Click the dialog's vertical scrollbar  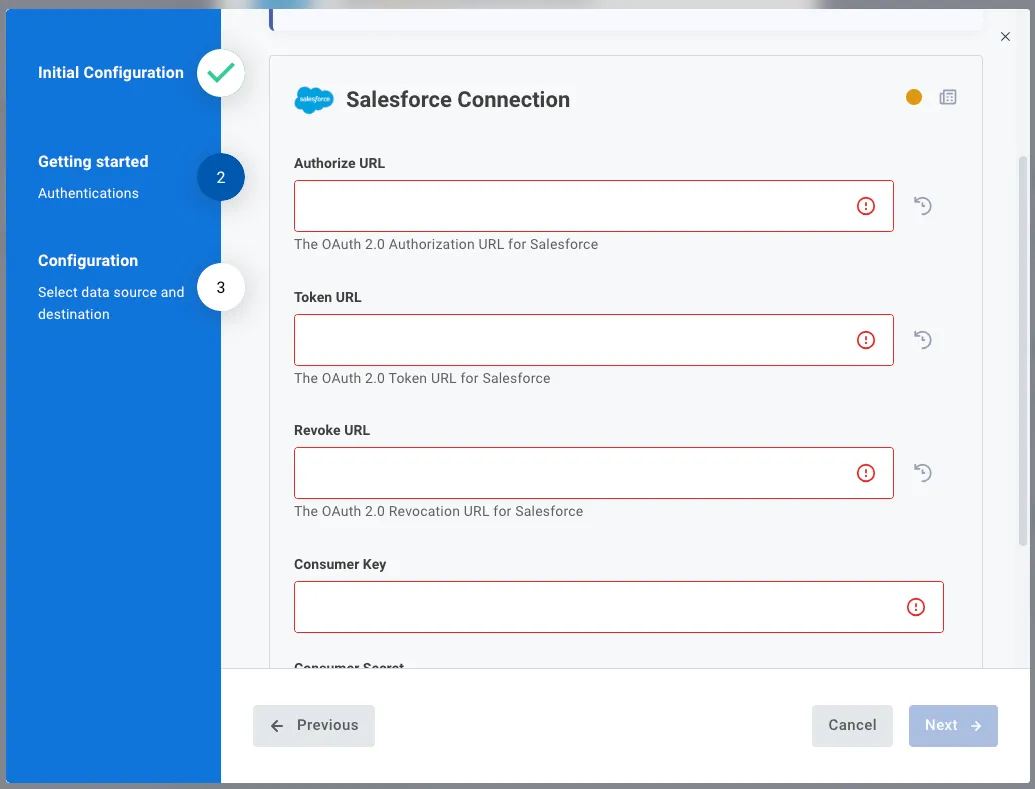[x=1023, y=351]
